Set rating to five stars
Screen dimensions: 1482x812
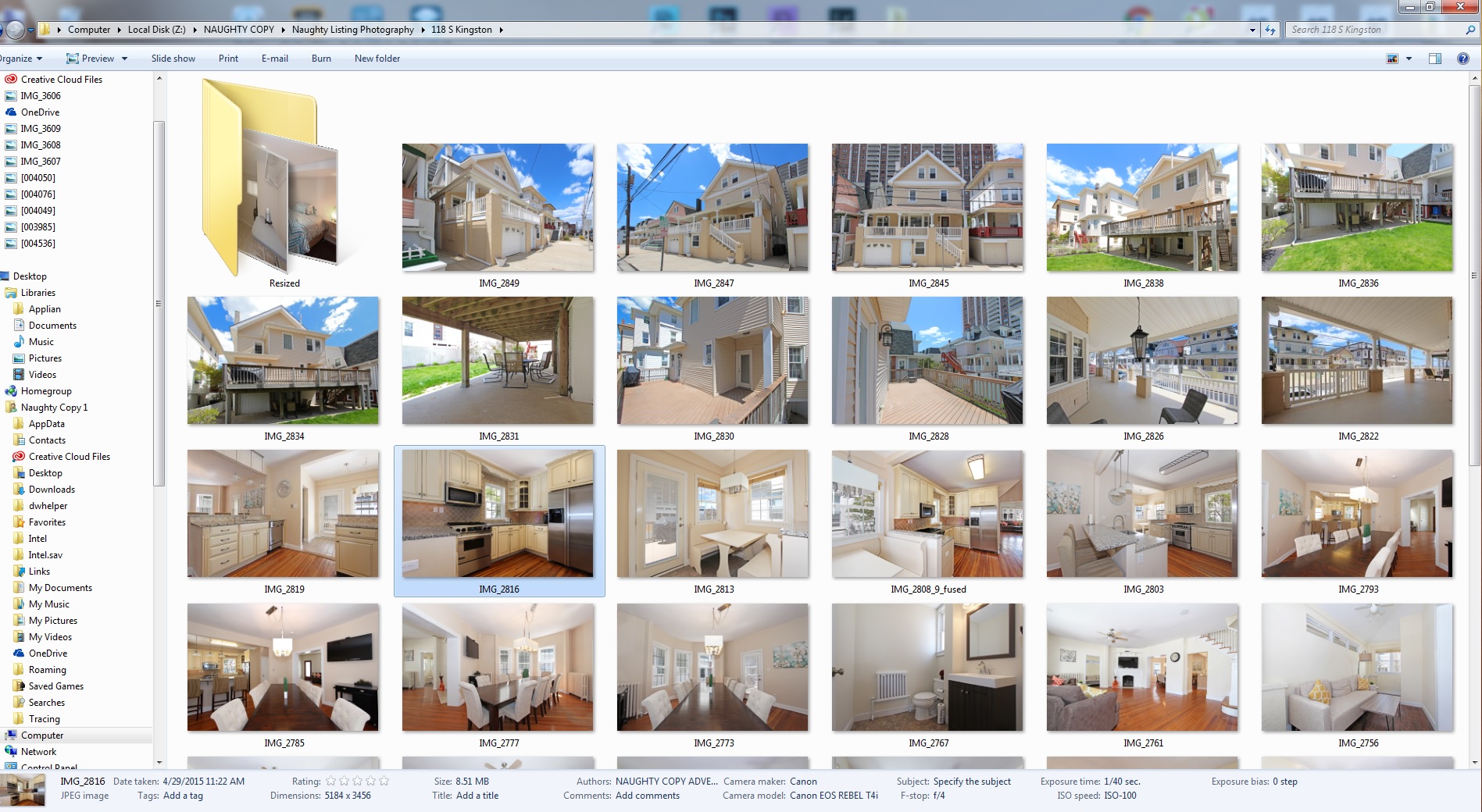384,781
